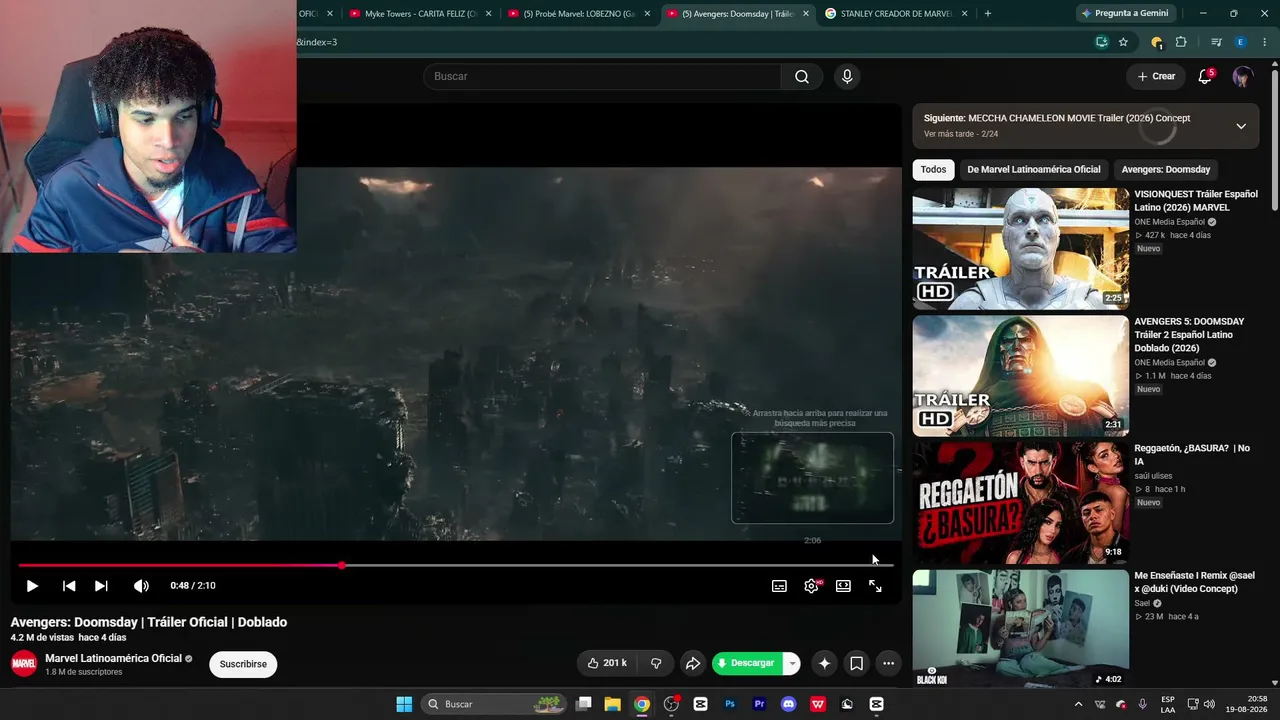Open the Chrome extensions puzzle icon

click(1181, 42)
